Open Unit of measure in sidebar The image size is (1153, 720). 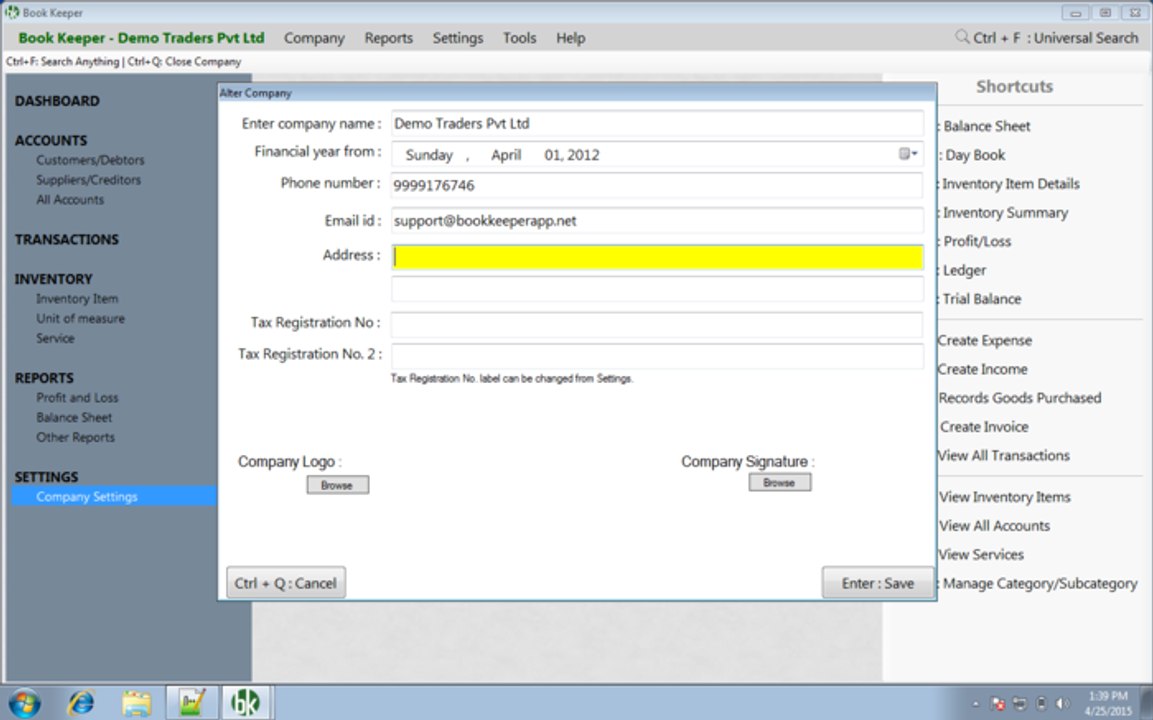[x=80, y=318]
